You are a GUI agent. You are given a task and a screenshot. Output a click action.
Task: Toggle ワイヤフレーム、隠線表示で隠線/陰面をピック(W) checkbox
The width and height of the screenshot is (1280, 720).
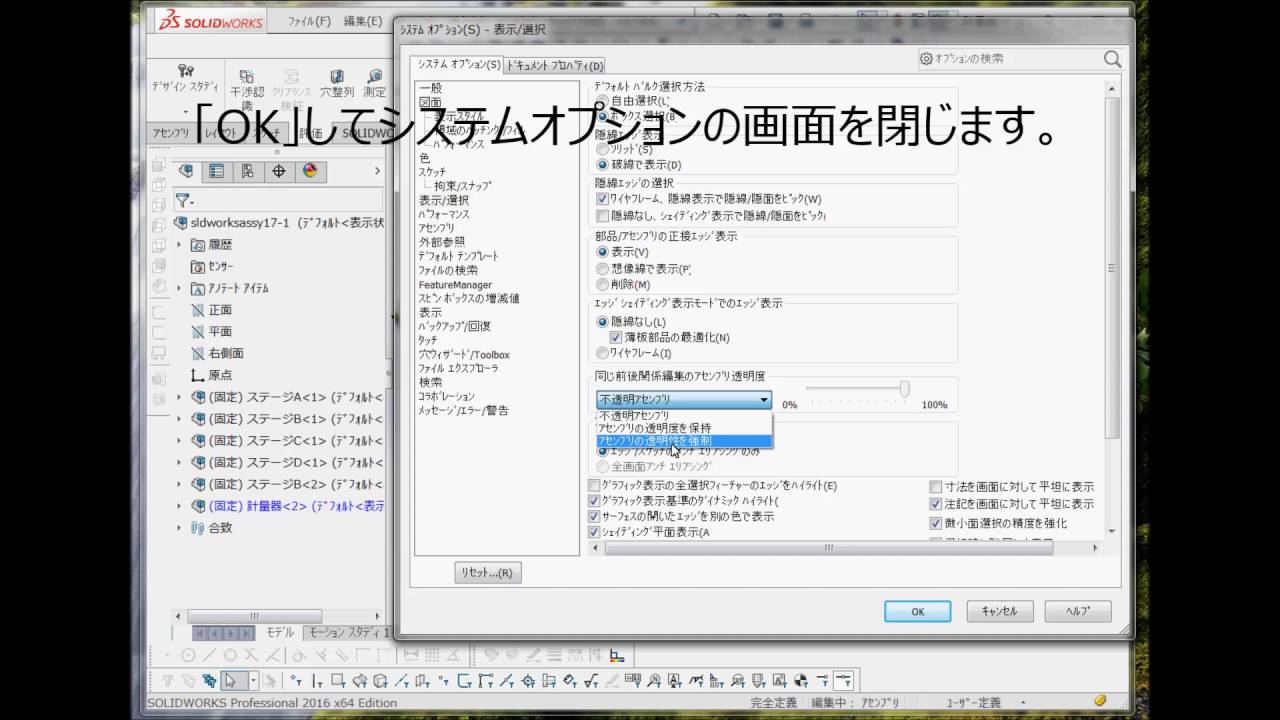(x=602, y=199)
